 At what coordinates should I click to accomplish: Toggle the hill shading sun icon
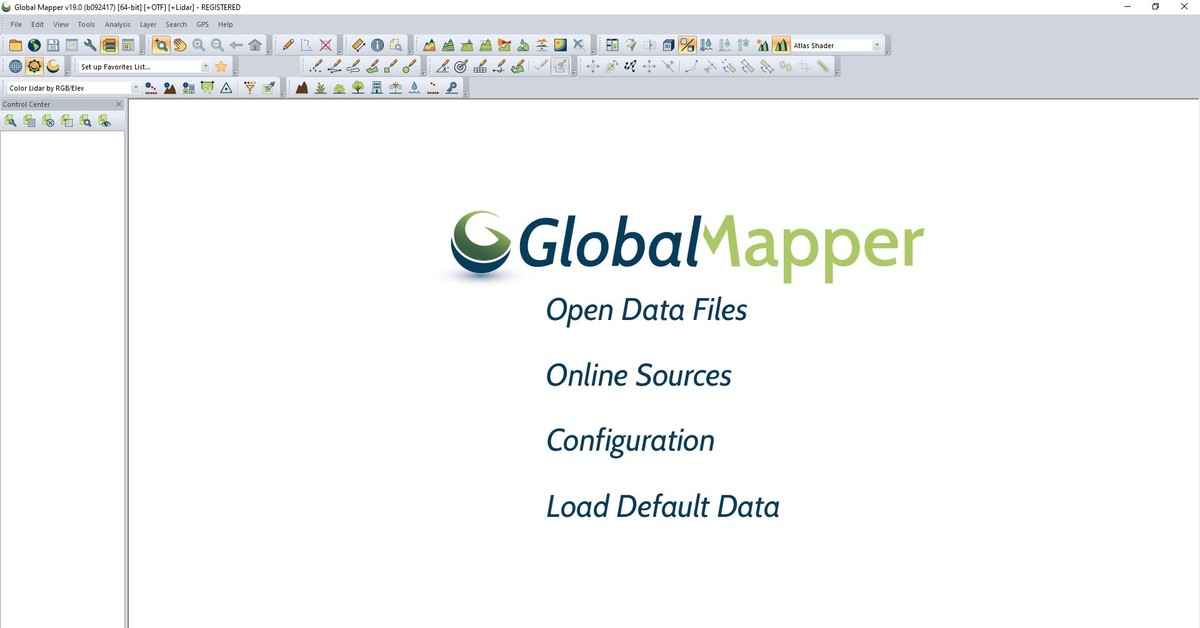34,66
